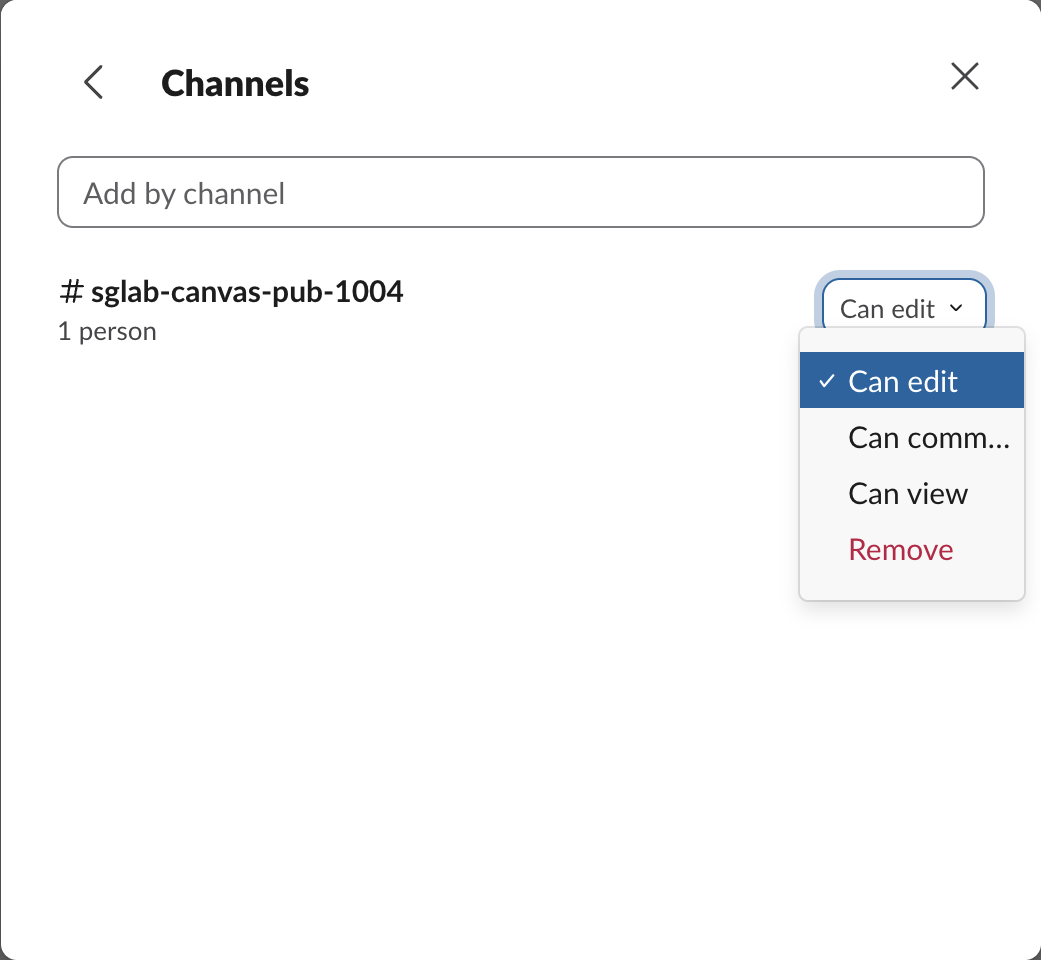Close the Channels dialog
Viewport: 1041px width, 960px height.
tap(964, 76)
